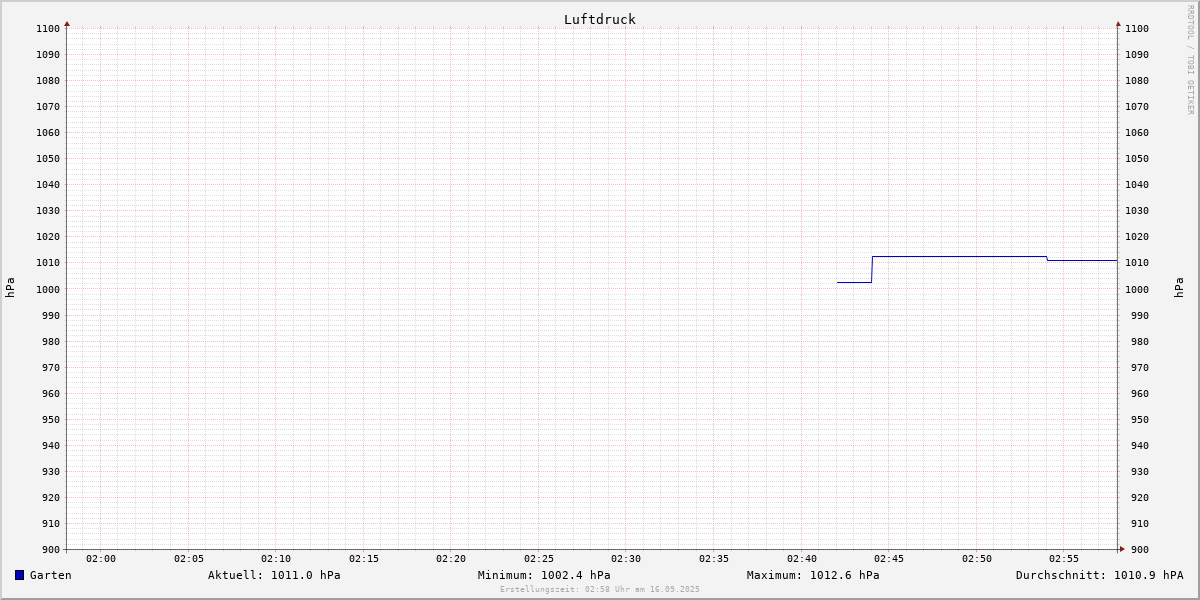
Task: Click the low blue line segment near 1002 hPa
Action: click(854, 282)
